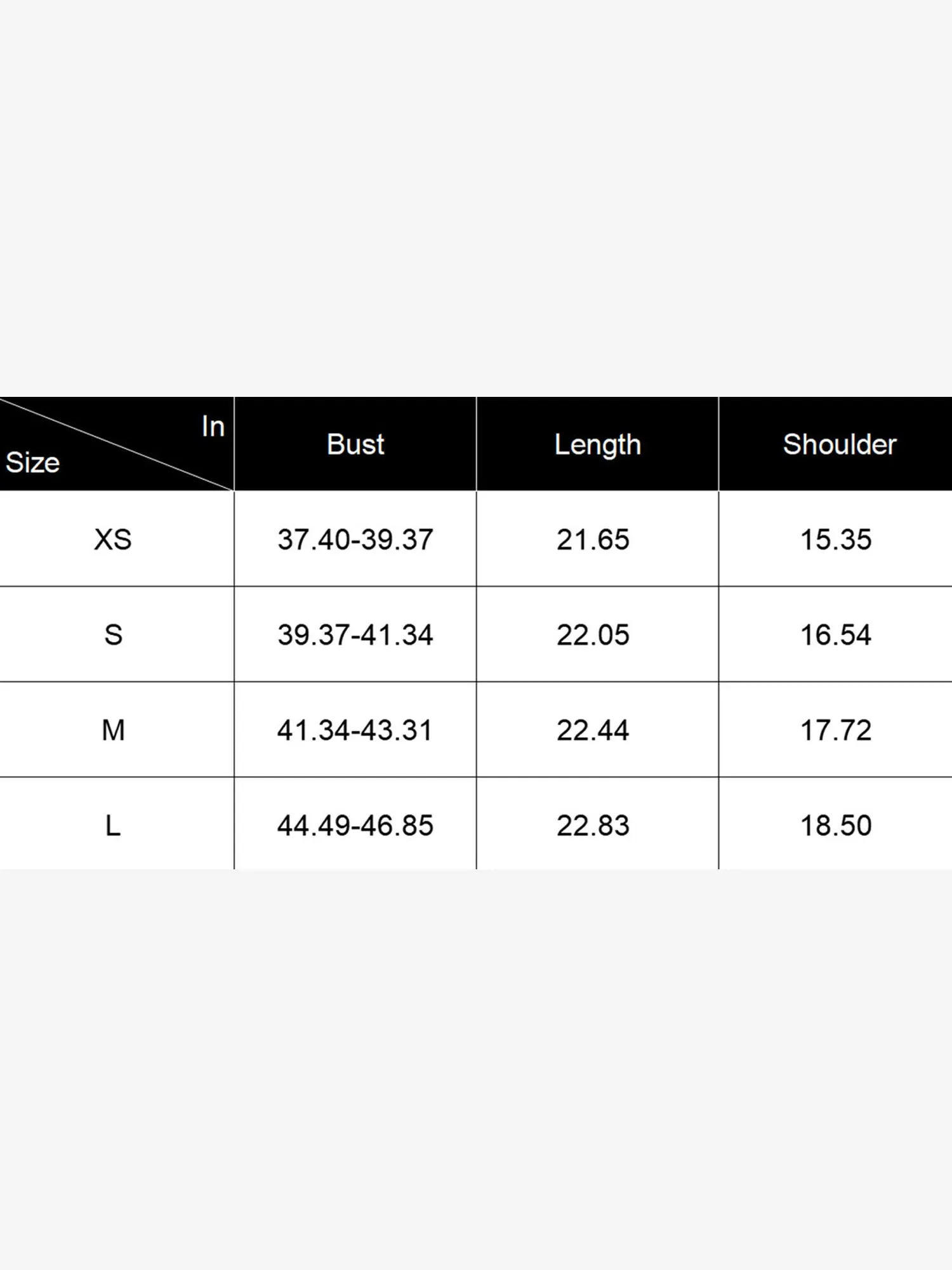Click the shoulder value 17.72

(836, 730)
